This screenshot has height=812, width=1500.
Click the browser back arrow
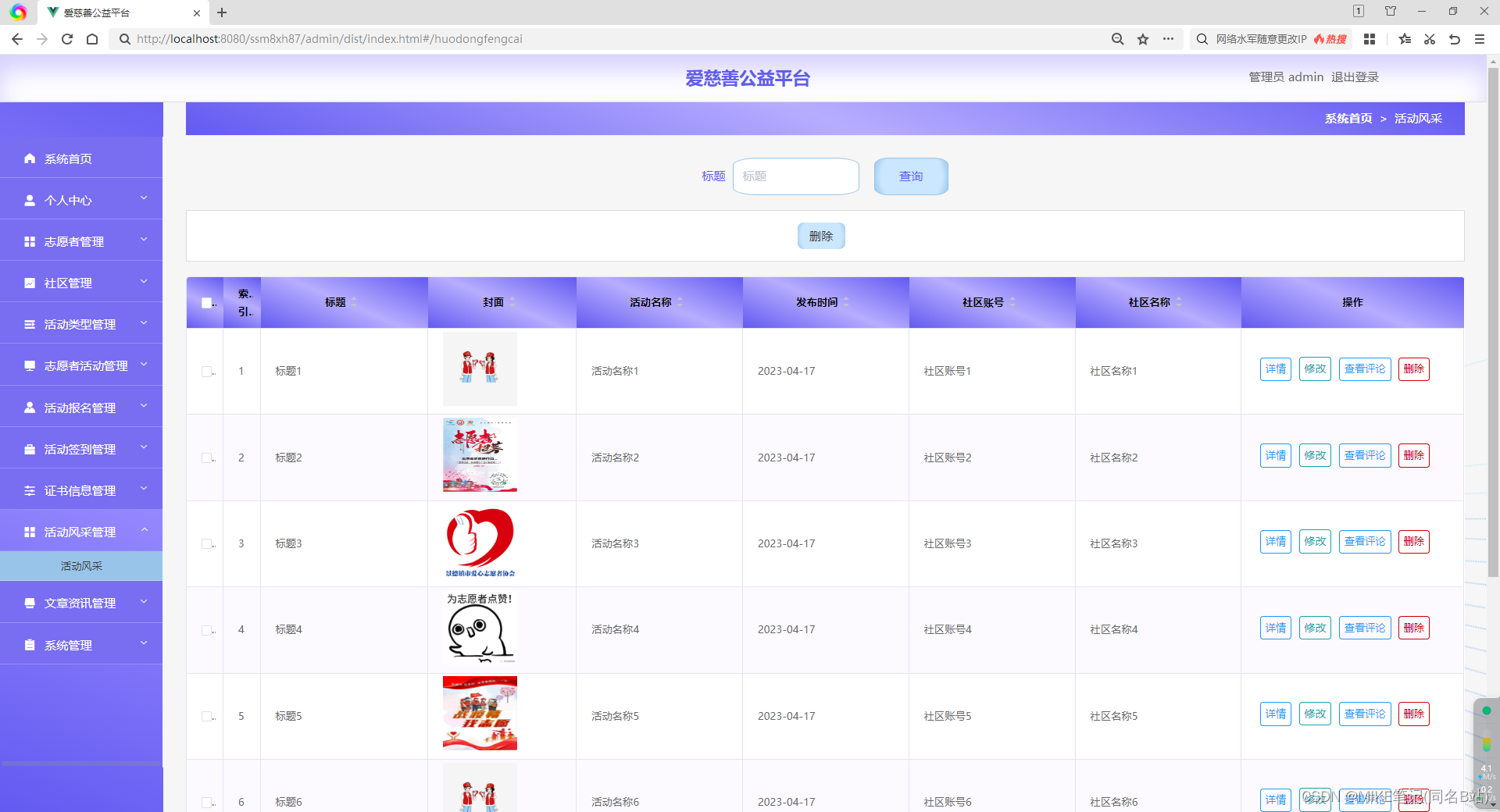[x=17, y=39]
